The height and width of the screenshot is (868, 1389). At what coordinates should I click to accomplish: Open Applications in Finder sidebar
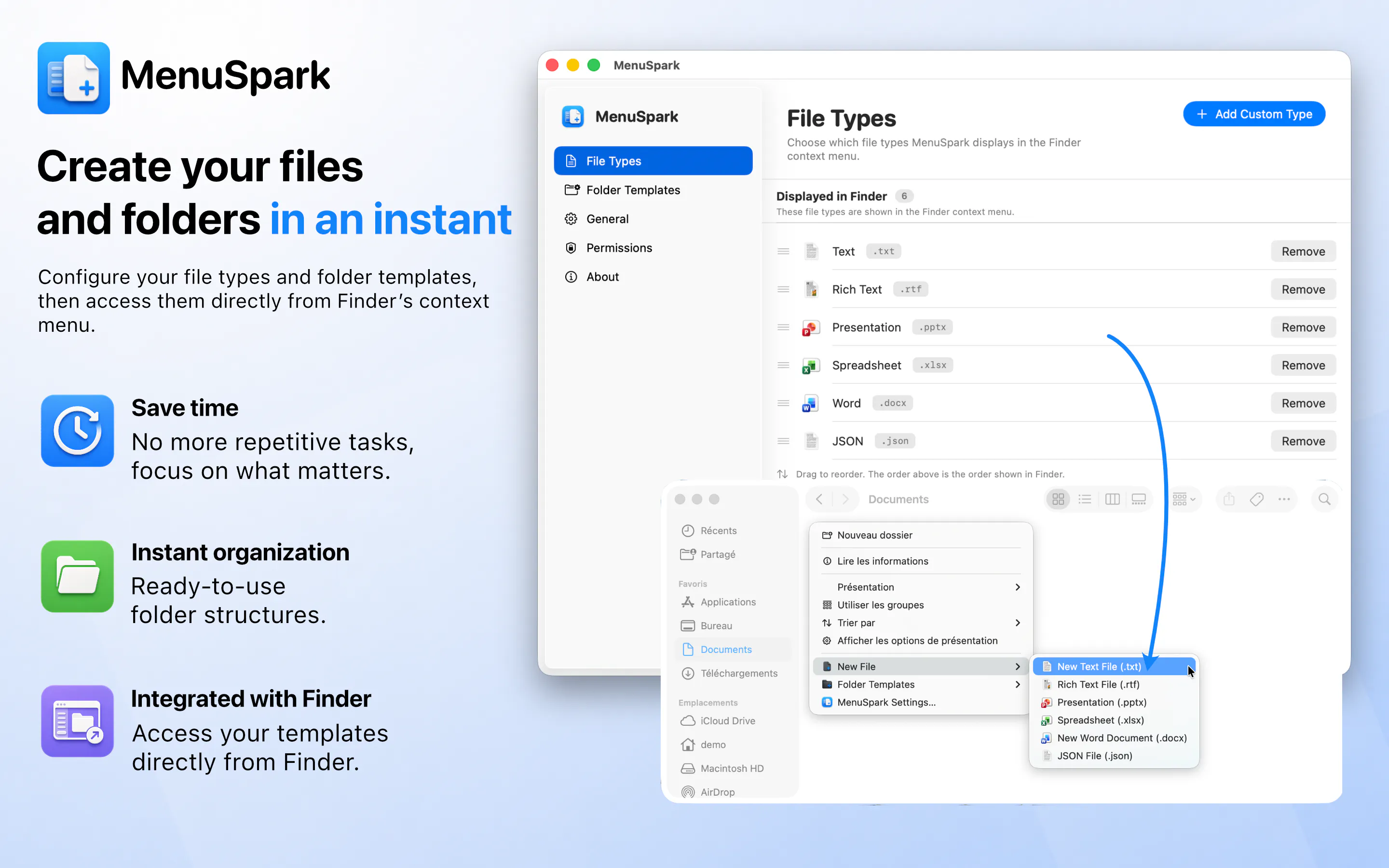pyautogui.click(x=733, y=602)
